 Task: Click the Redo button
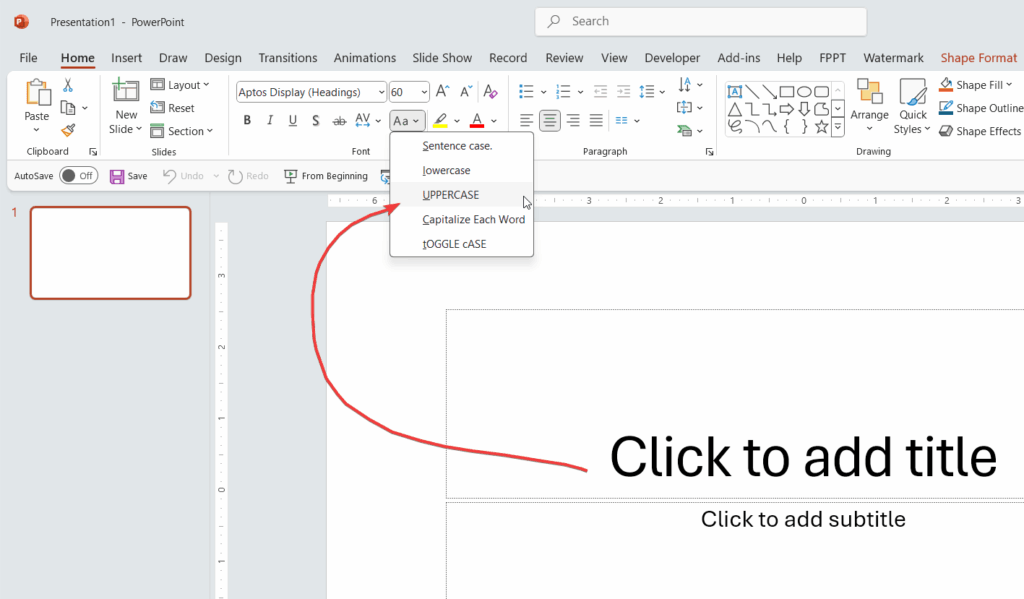click(248, 176)
